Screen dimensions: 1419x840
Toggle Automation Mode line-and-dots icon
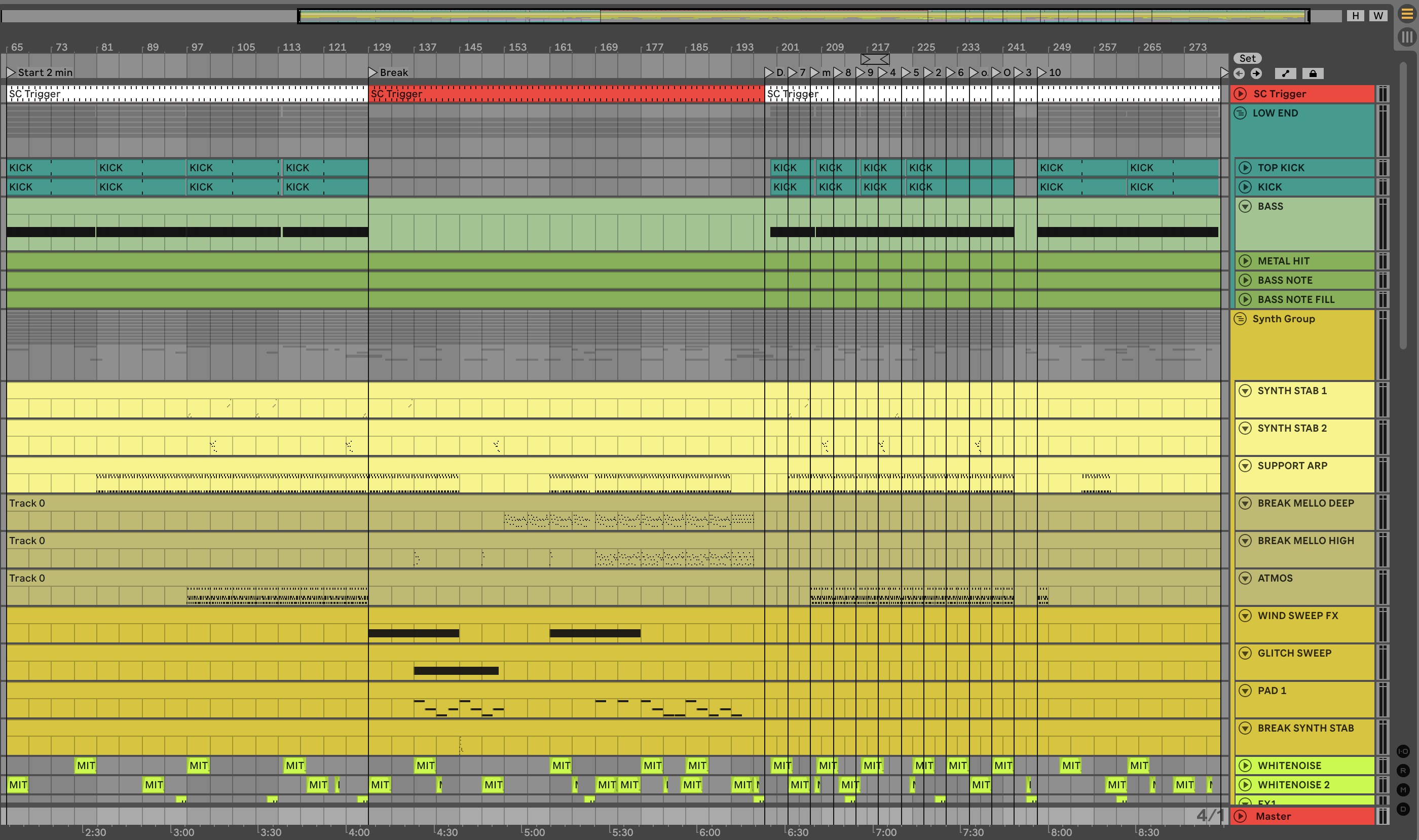click(1285, 73)
